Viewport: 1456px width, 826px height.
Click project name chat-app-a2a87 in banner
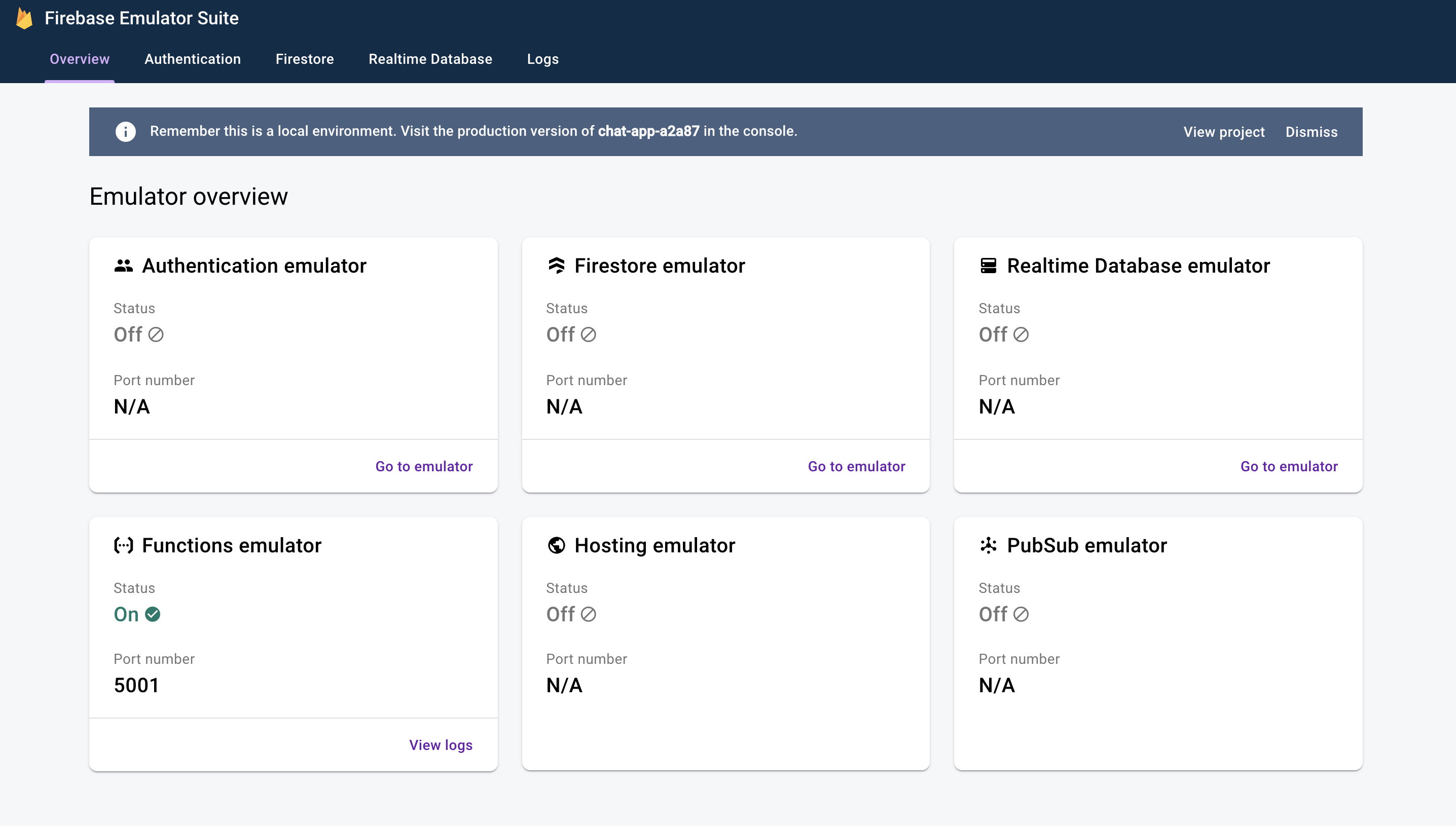pyautogui.click(x=648, y=131)
